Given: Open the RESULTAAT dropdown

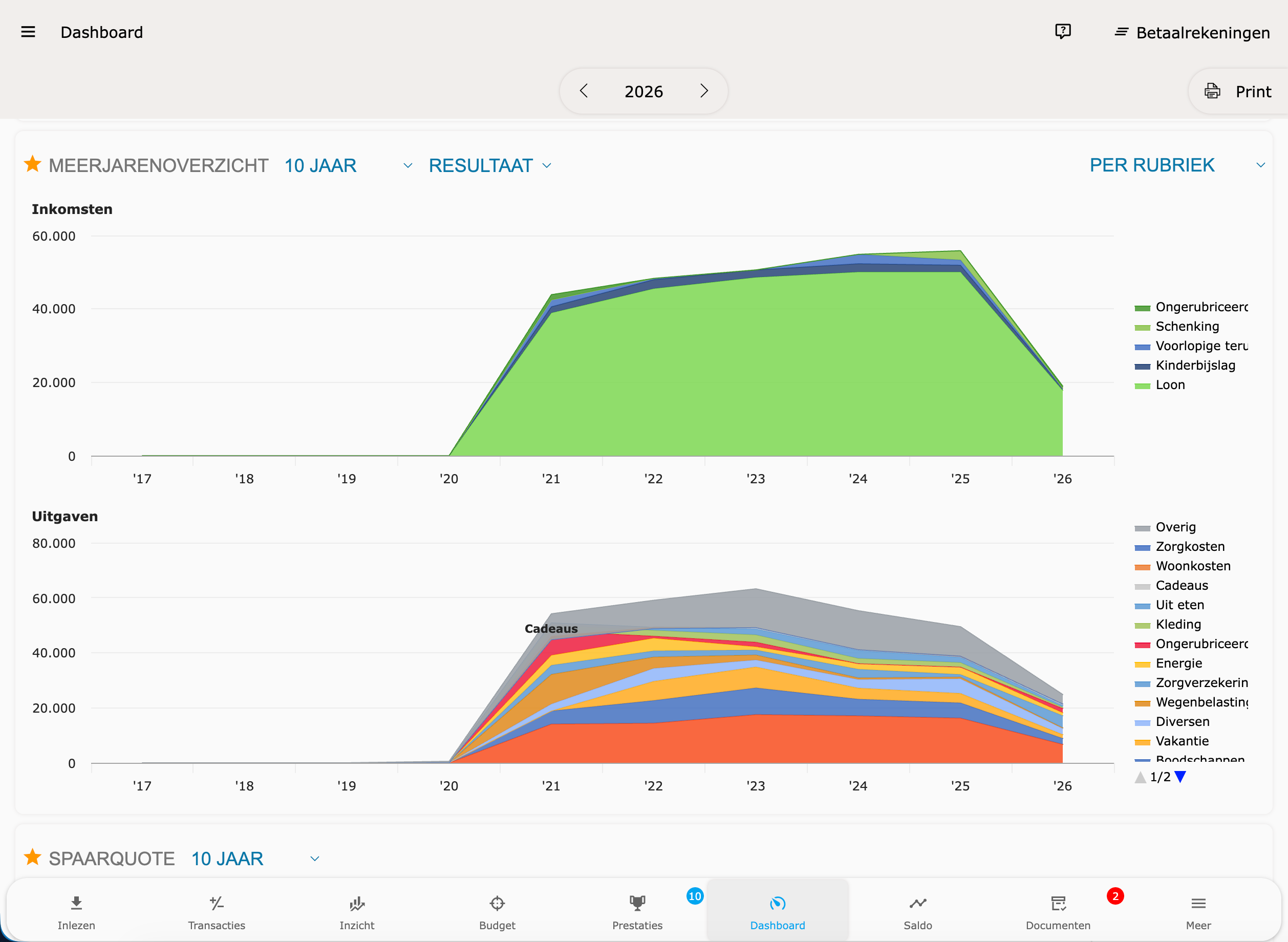Looking at the screenshot, I should 490,165.
